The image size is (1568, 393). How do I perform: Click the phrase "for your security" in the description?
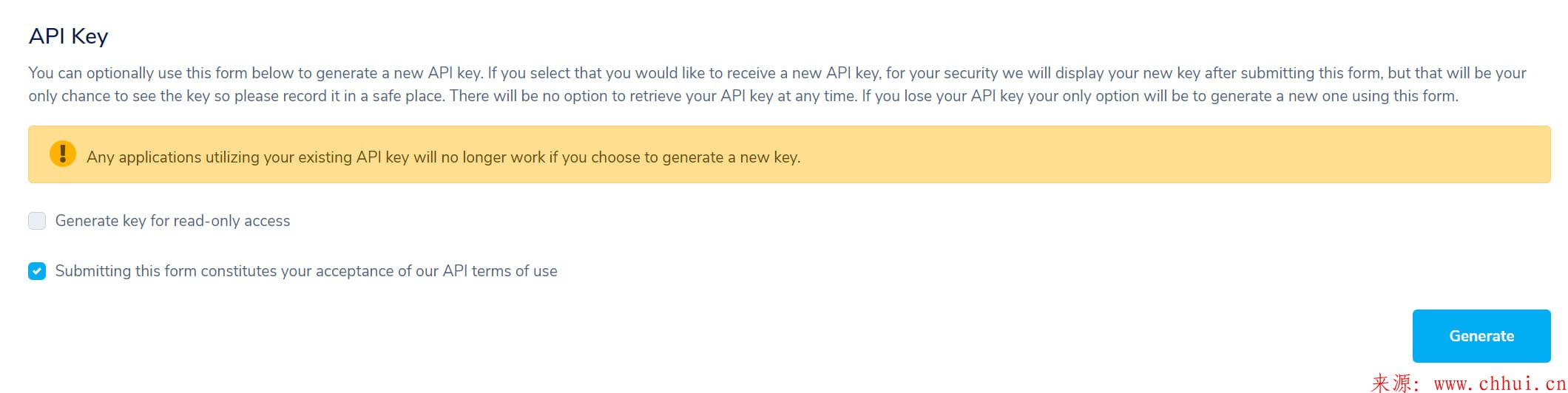pyautogui.click(x=942, y=73)
